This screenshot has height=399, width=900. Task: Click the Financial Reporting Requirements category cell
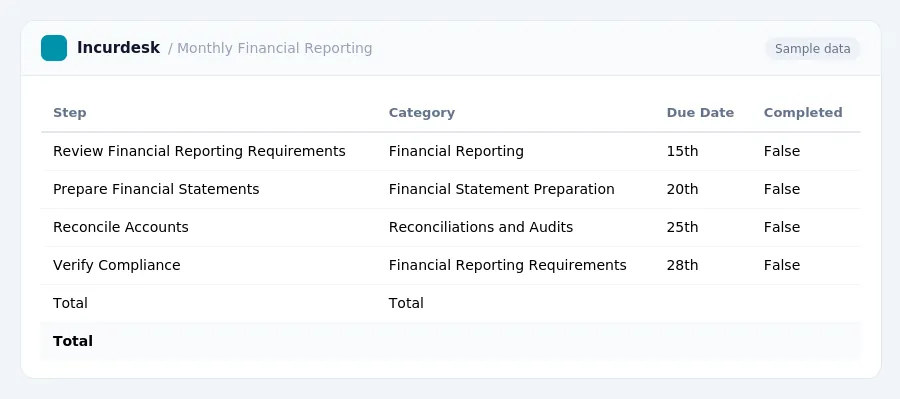[507, 265]
